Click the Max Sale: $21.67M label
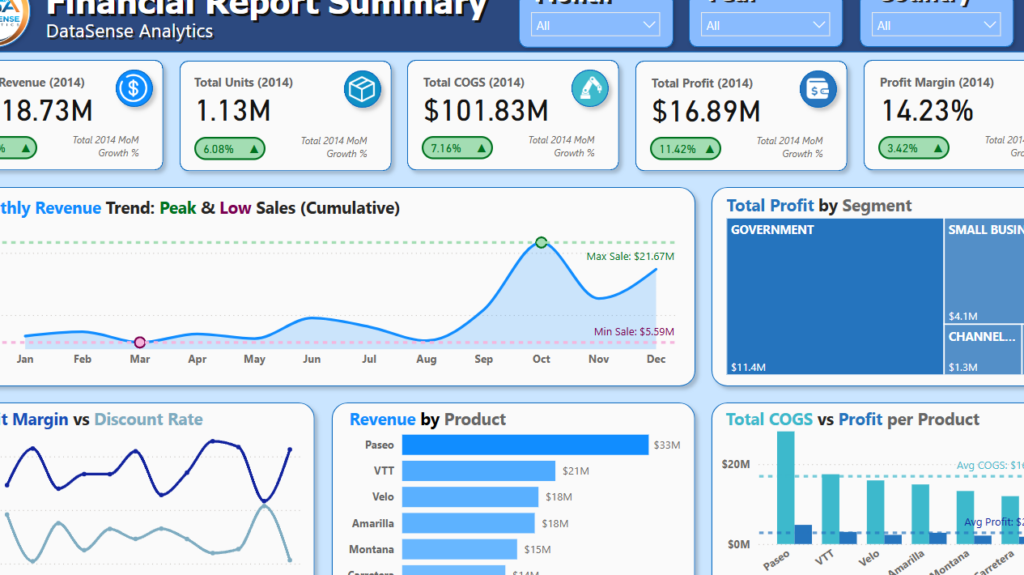 (630, 256)
